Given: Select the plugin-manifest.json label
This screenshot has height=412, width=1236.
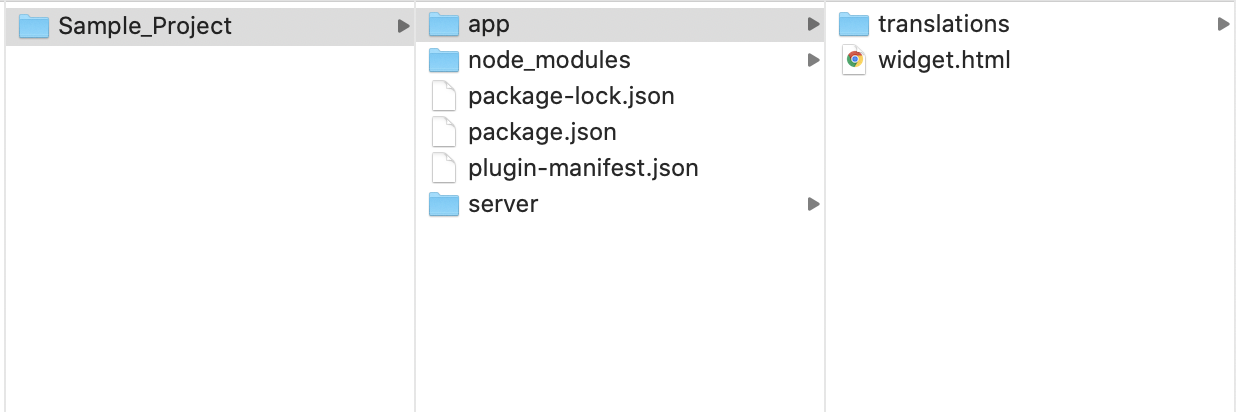Looking at the screenshot, I should point(583,168).
